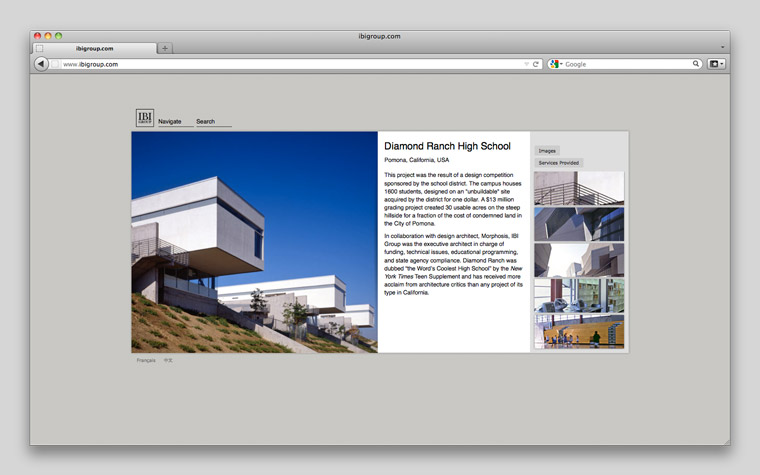Open the Google search engine selector

(555, 64)
